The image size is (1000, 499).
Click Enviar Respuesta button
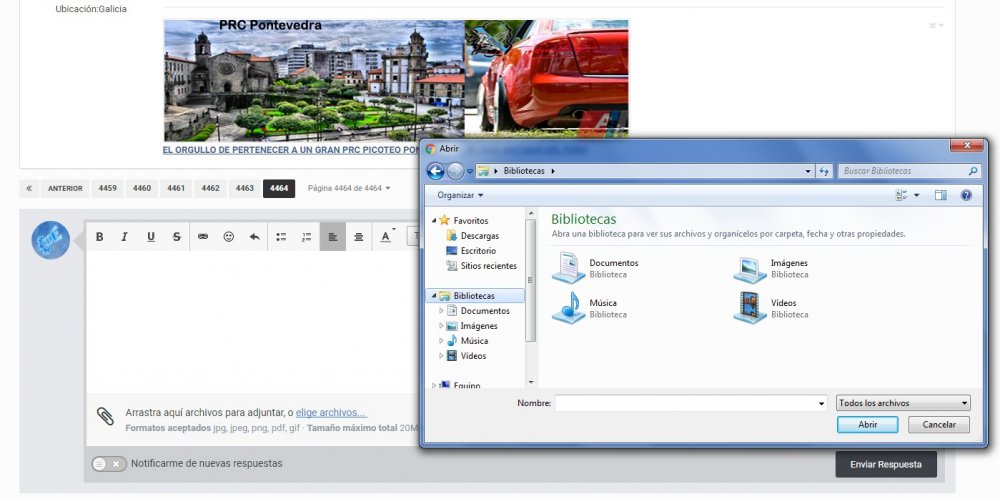point(886,465)
